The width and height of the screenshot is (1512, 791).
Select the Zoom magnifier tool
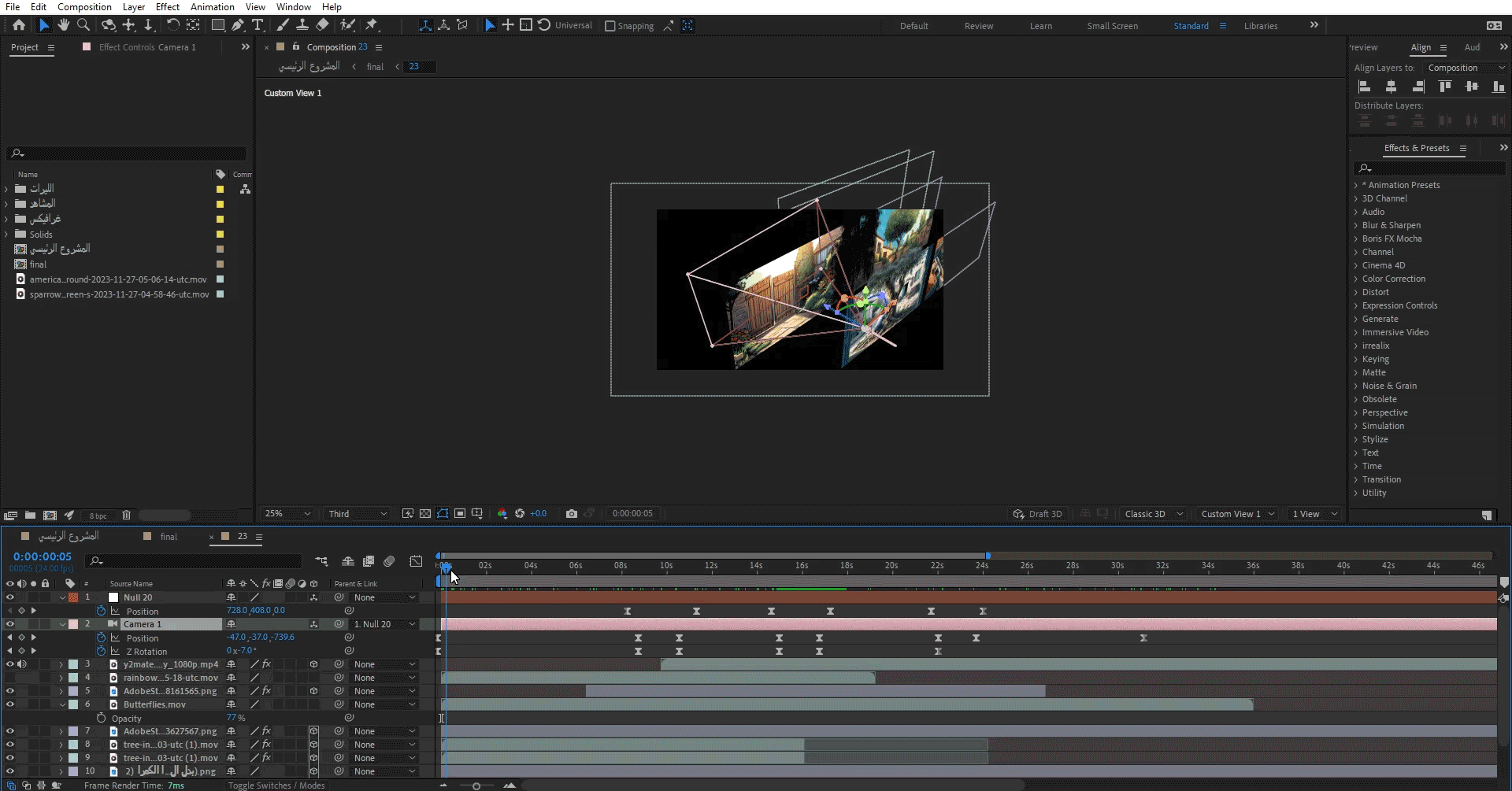click(83, 25)
